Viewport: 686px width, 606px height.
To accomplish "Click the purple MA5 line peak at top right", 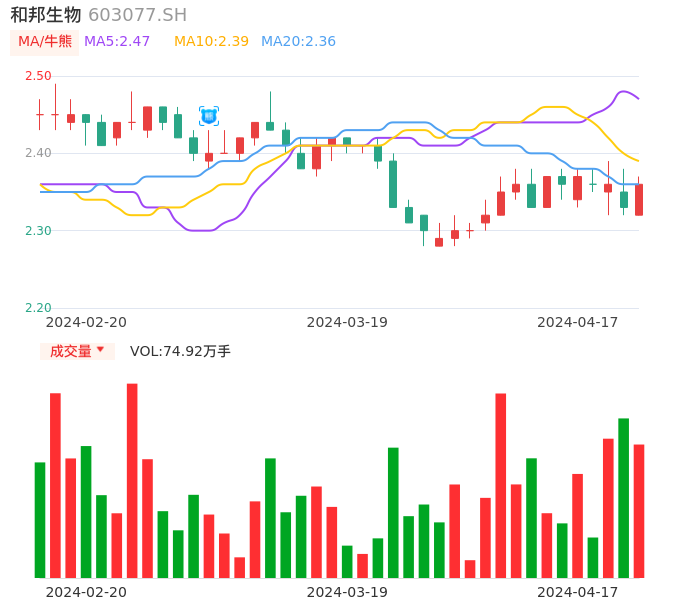I will (x=626, y=92).
